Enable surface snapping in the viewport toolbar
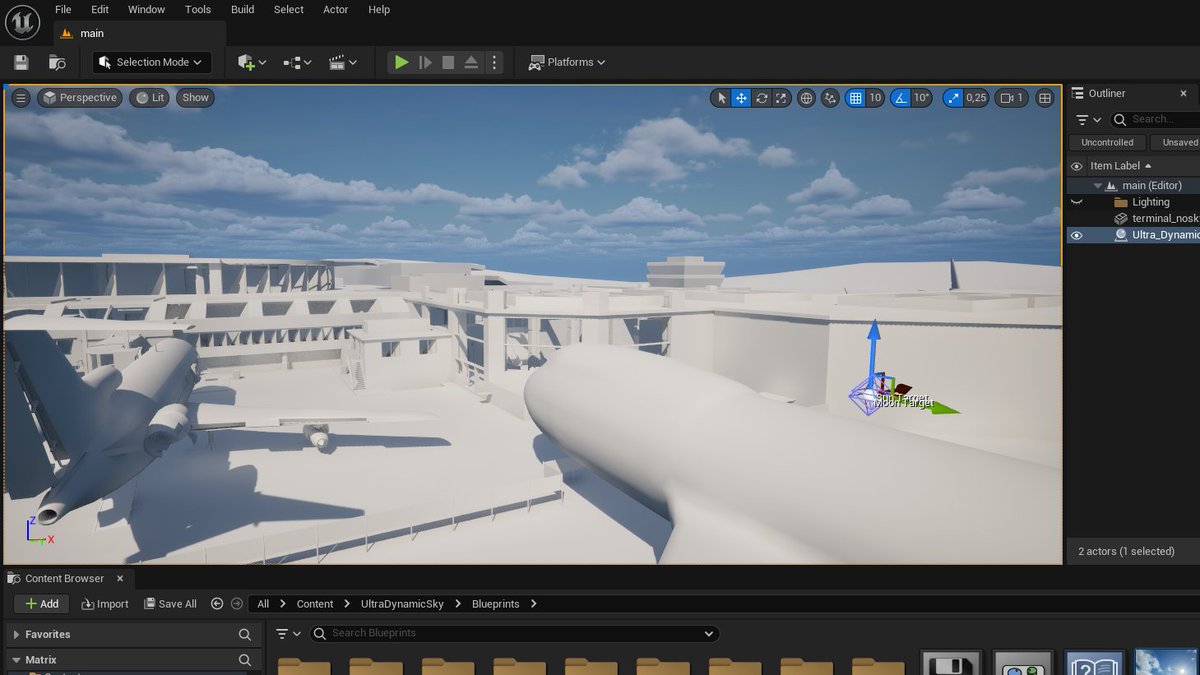This screenshot has width=1200, height=675. [x=829, y=98]
